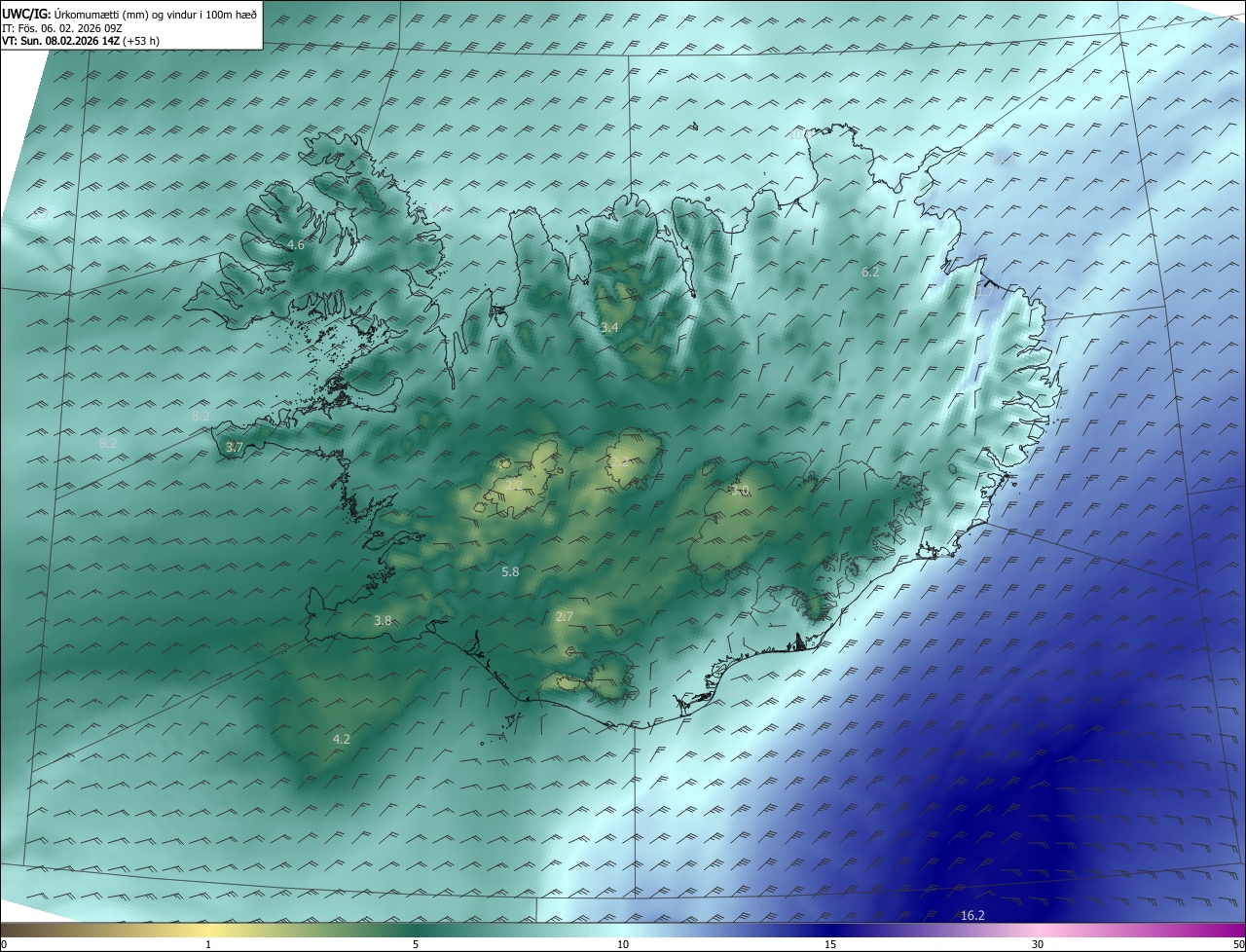The image size is (1246, 952).
Task: Click the 'VT: Sun. 08.02.2026 14Z' valid time
Action: tap(60, 41)
